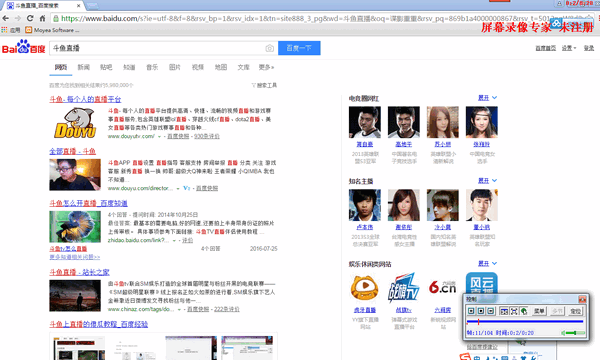Go to the browser home page icon
Image resolution: width=600 pixels, height=360 pixels.
pos(42,18)
